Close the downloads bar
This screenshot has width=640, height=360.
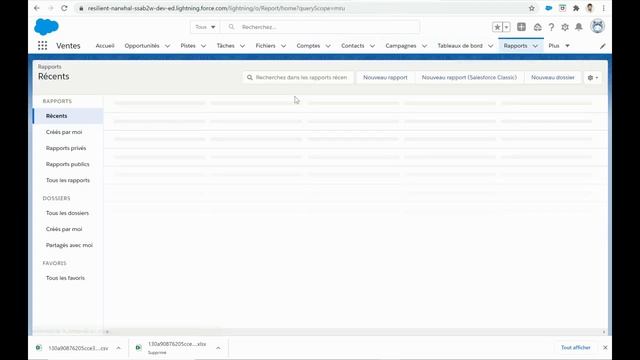605,348
